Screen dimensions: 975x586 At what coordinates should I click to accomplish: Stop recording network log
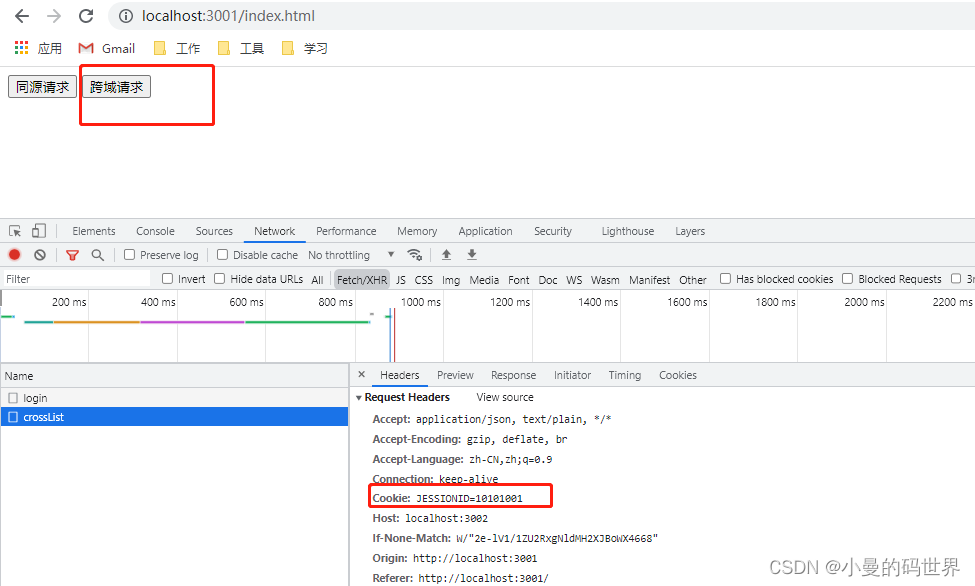[15, 255]
